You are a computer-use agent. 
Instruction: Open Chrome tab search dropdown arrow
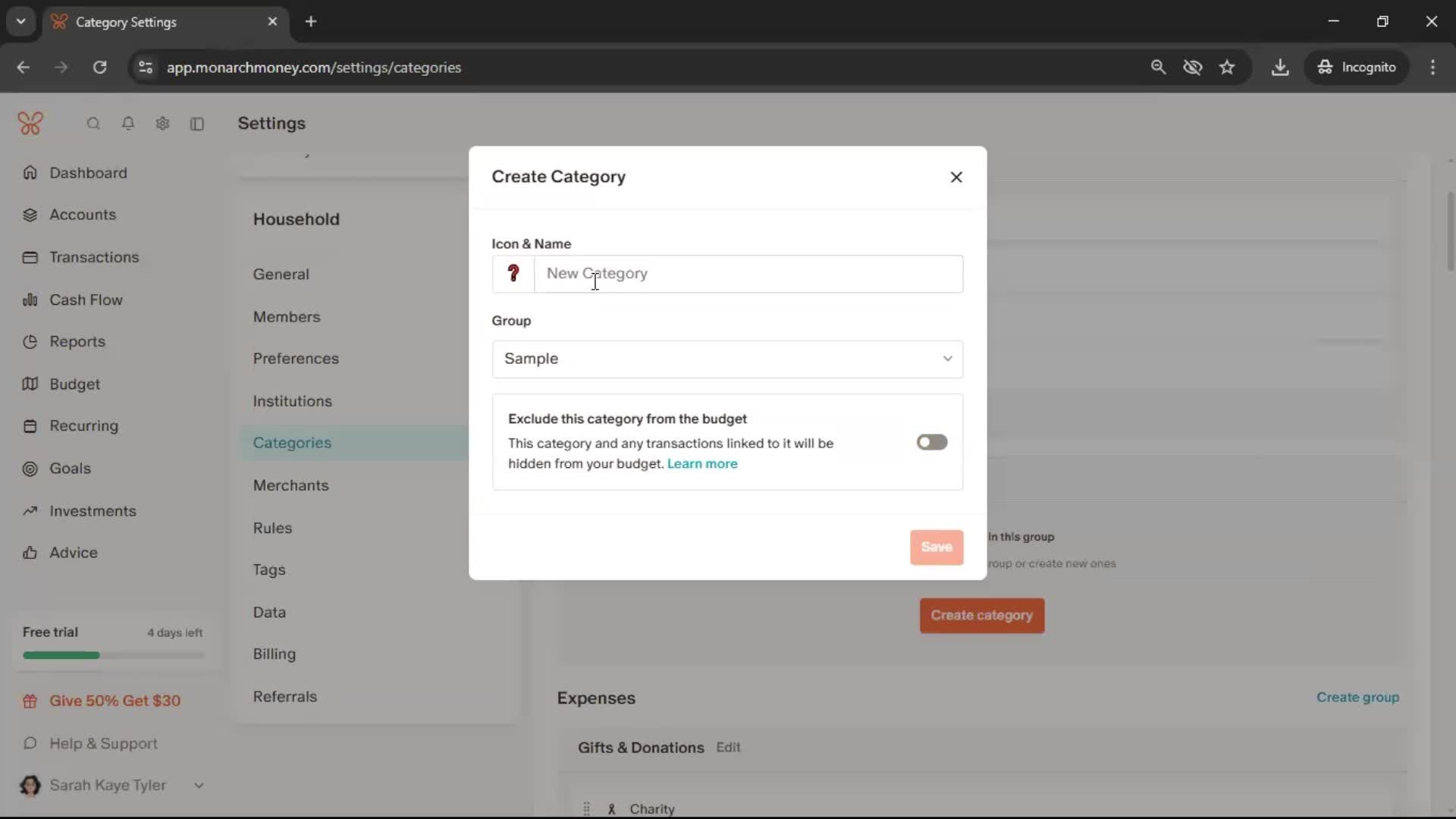(x=20, y=21)
